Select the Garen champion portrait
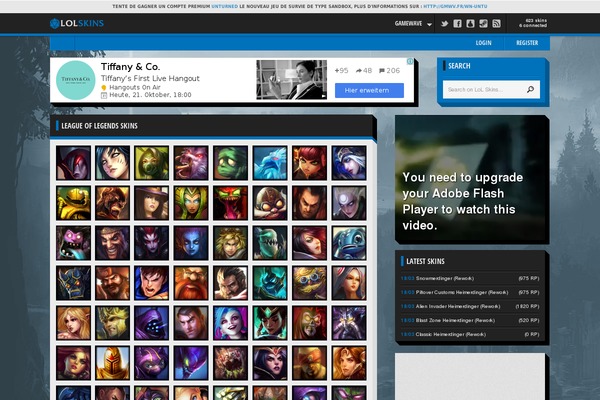The image size is (600, 400). (x=152, y=283)
